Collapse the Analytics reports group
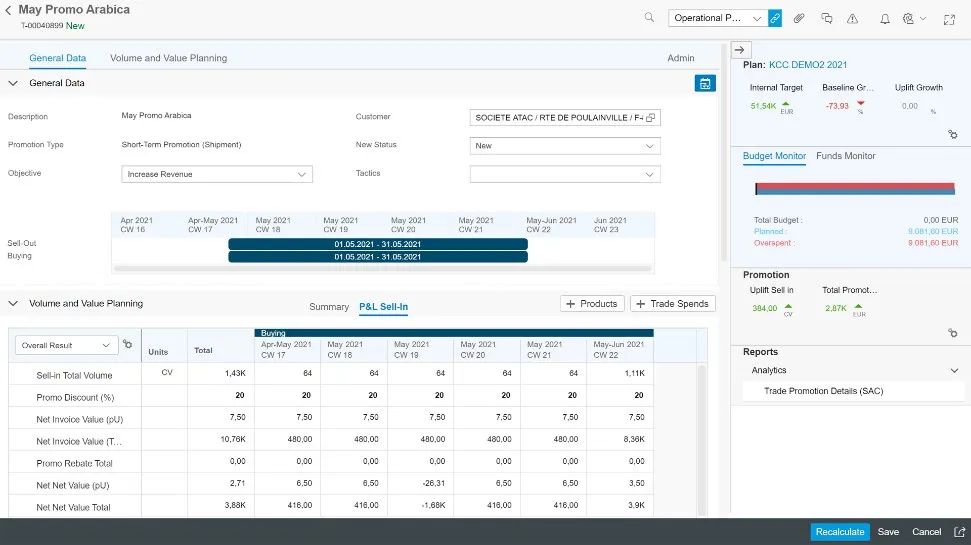Screen dimensions: 971x545 point(953,371)
